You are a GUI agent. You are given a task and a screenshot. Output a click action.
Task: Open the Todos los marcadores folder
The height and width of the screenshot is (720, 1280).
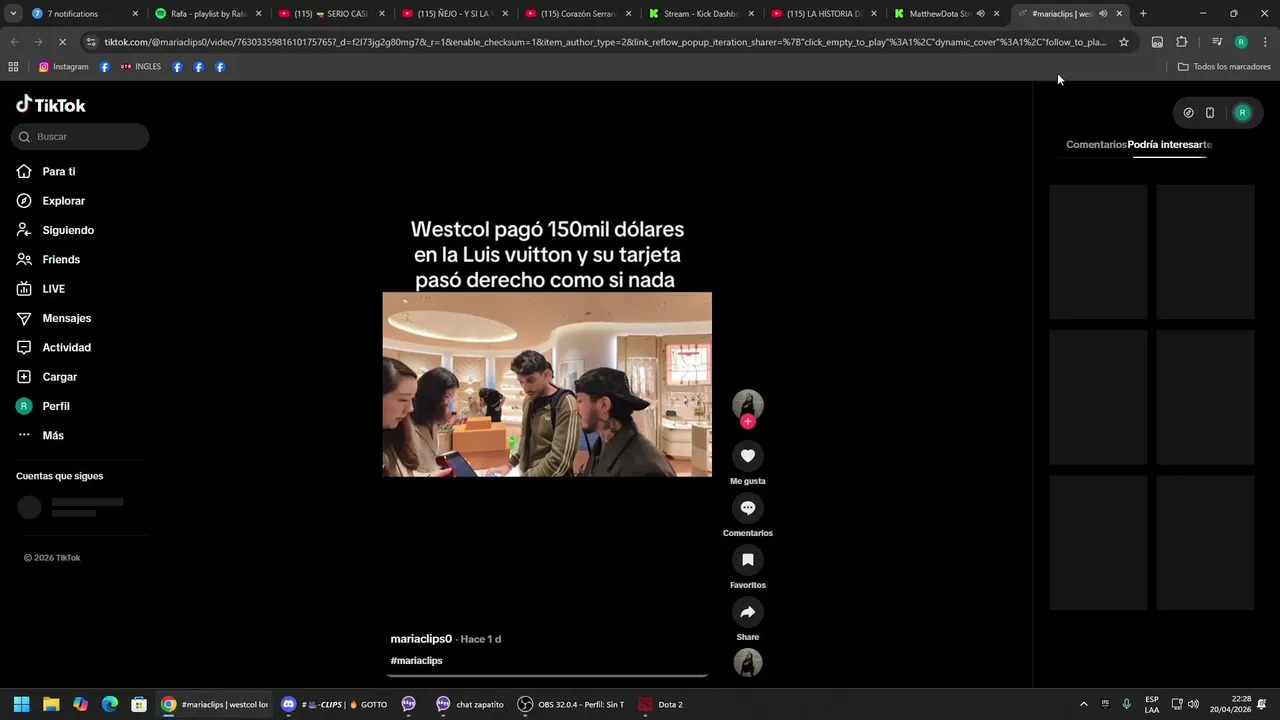pos(1224,67)
